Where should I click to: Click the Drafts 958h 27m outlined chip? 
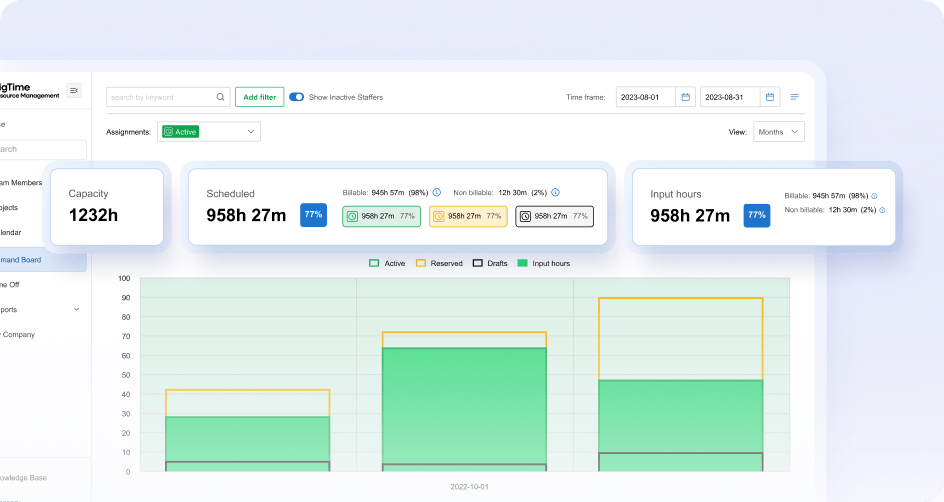554,217
